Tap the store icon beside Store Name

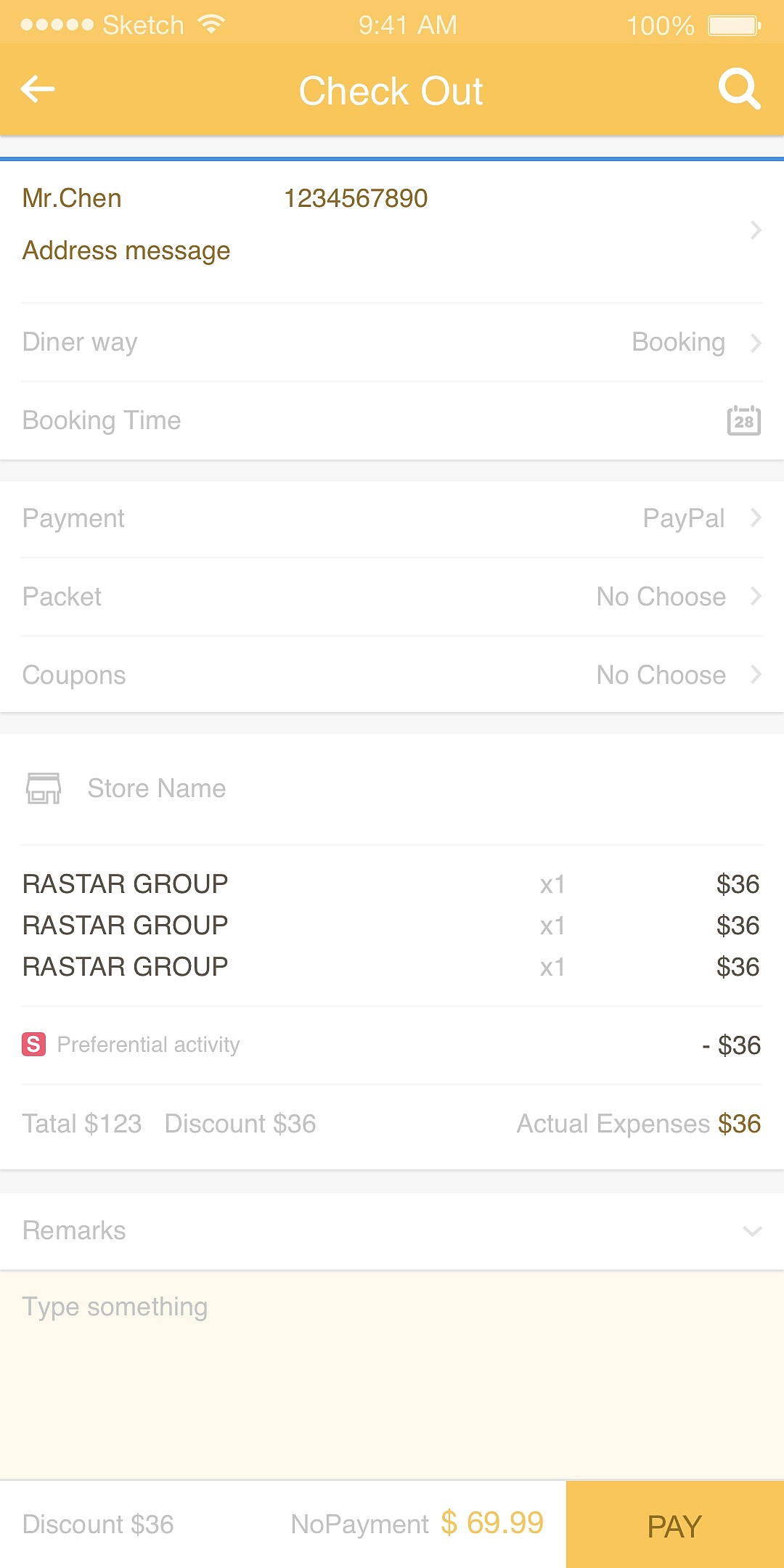point(44,788)
